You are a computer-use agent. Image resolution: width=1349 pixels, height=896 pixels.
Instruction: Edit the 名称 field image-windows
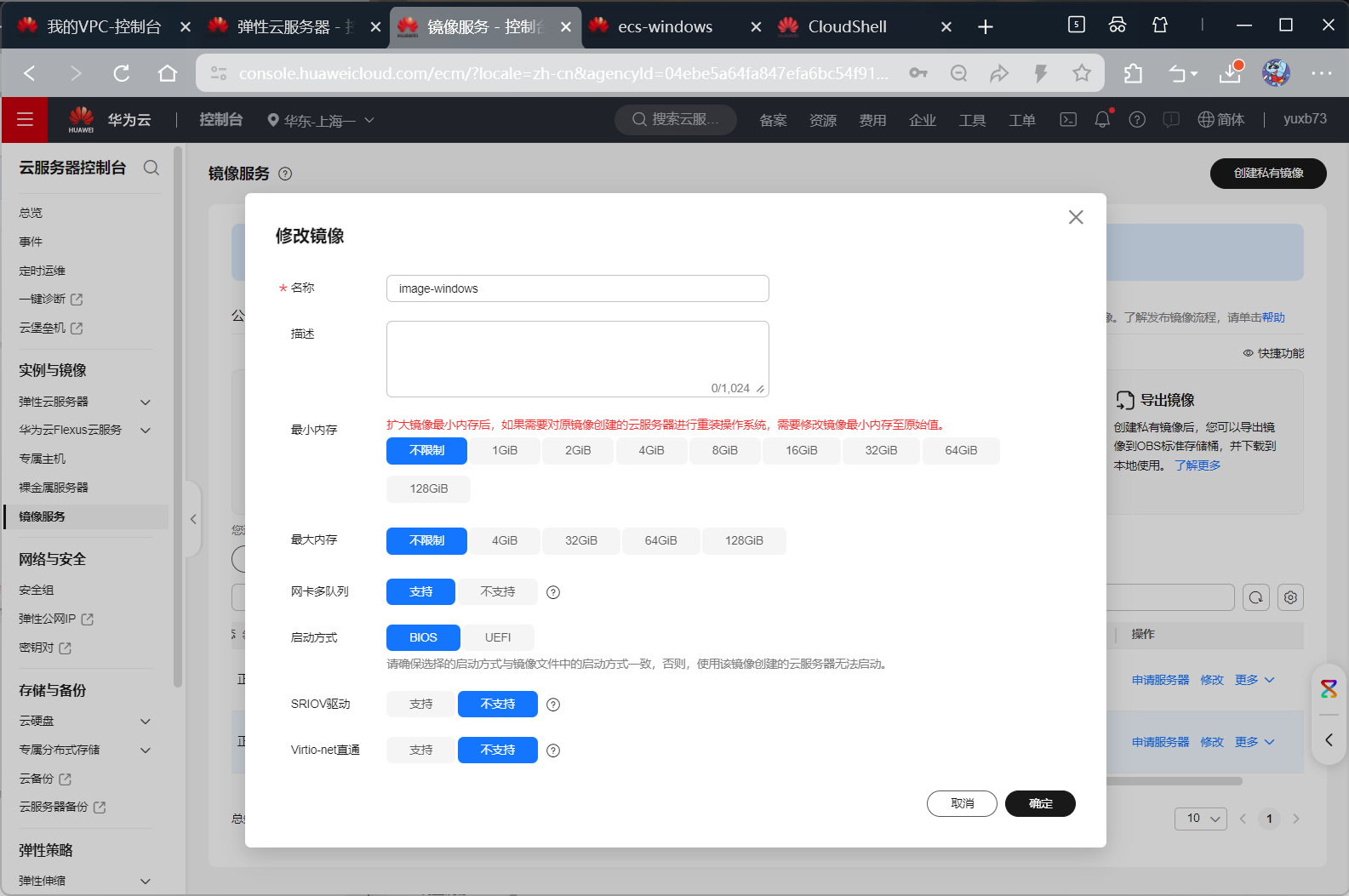pos(578,288)
